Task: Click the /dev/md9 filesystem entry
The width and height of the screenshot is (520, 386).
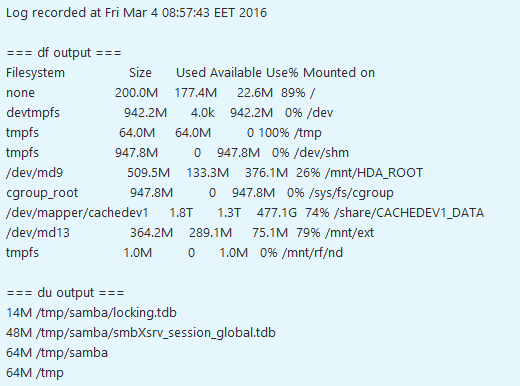Action: coord(34,173)
